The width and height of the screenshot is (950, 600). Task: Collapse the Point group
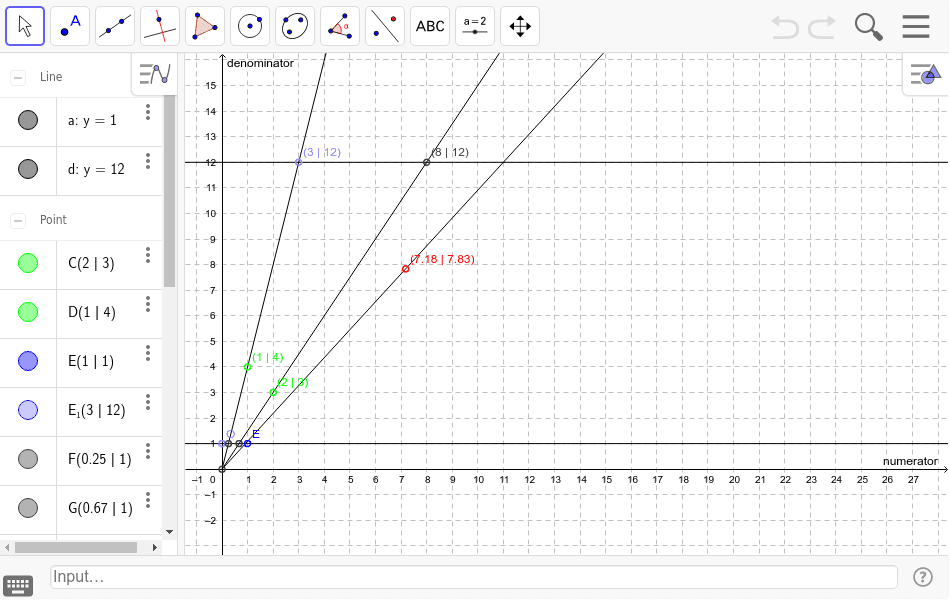[18, 220]
